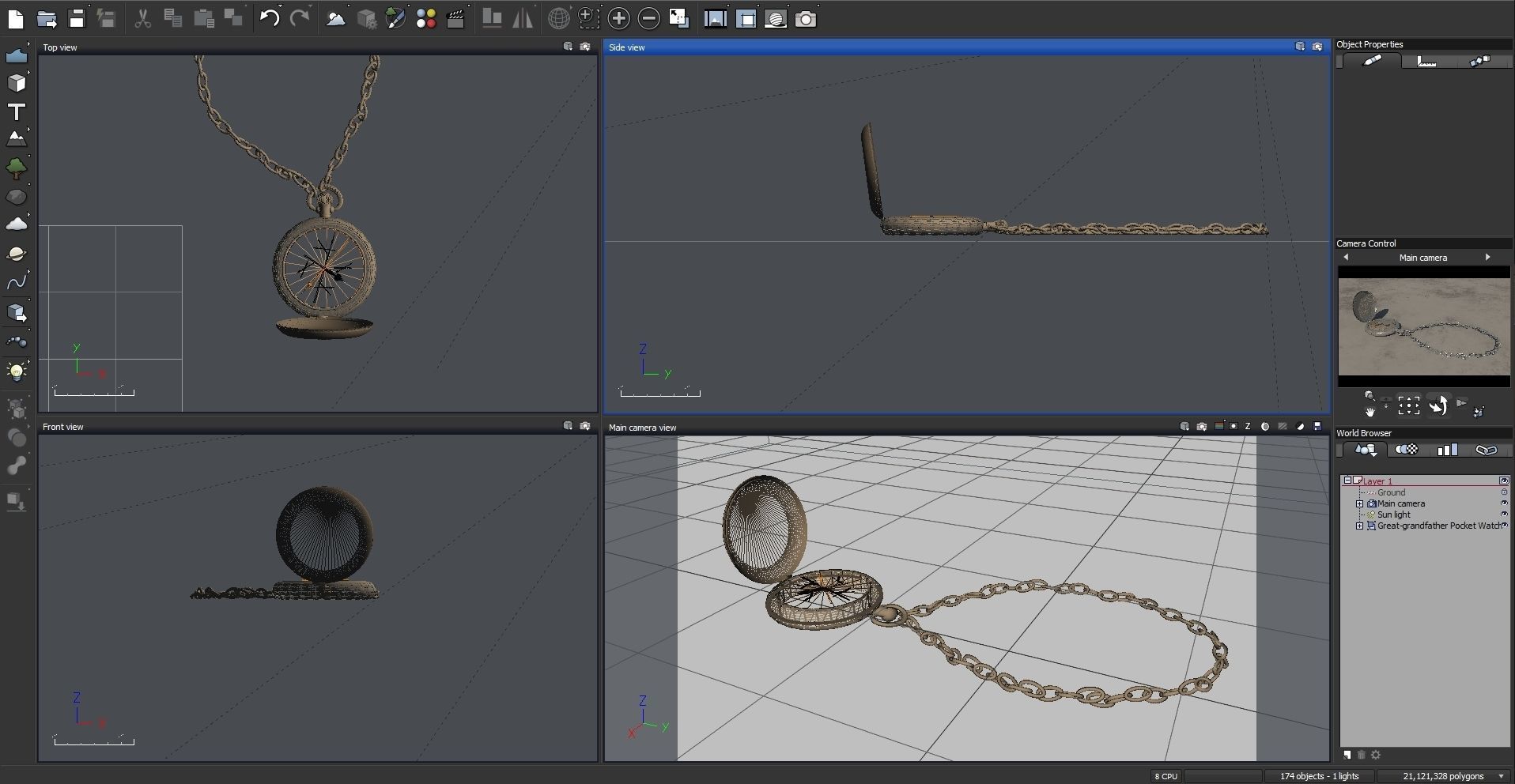The height and width of the screenshot is (784, 1515).
Task: Open the paint brush tool icon
Action: [395, 18]
